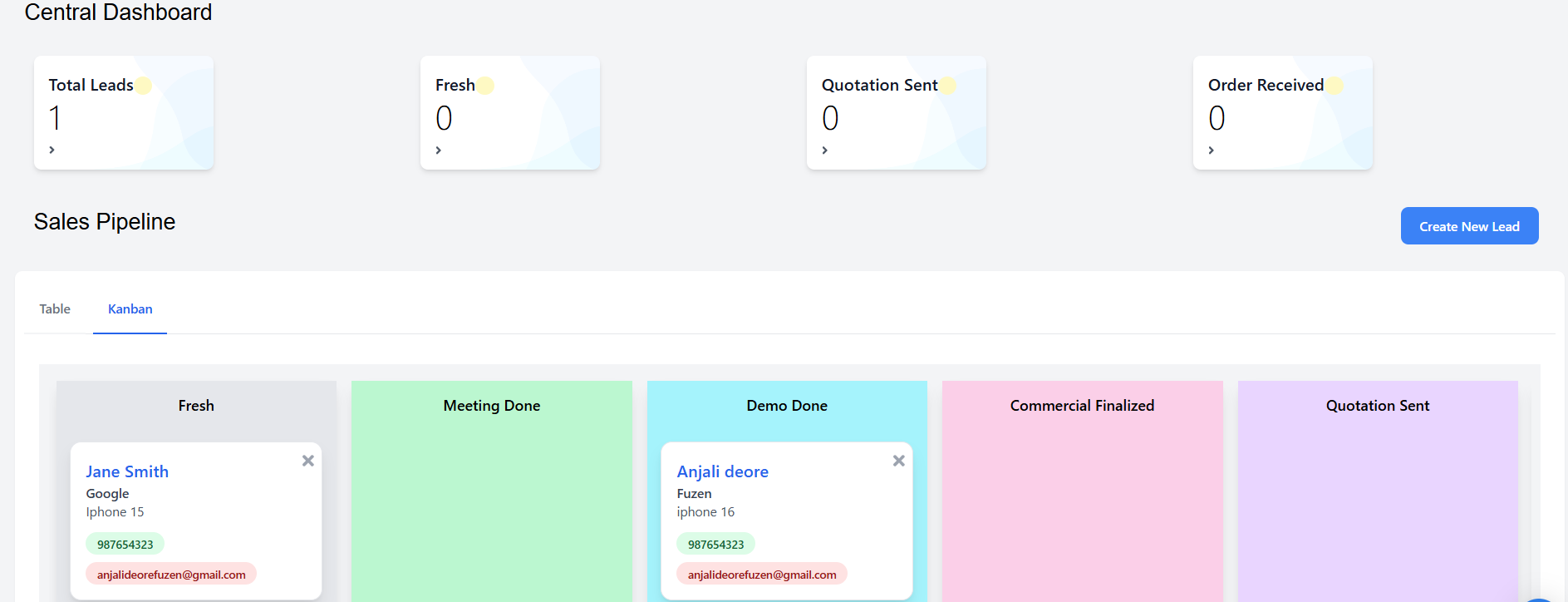Image resolution: width=1568 pixels, height=602 pixels.
Task: Click the Google company text on Jane's card
Action: tap(107, 494)
